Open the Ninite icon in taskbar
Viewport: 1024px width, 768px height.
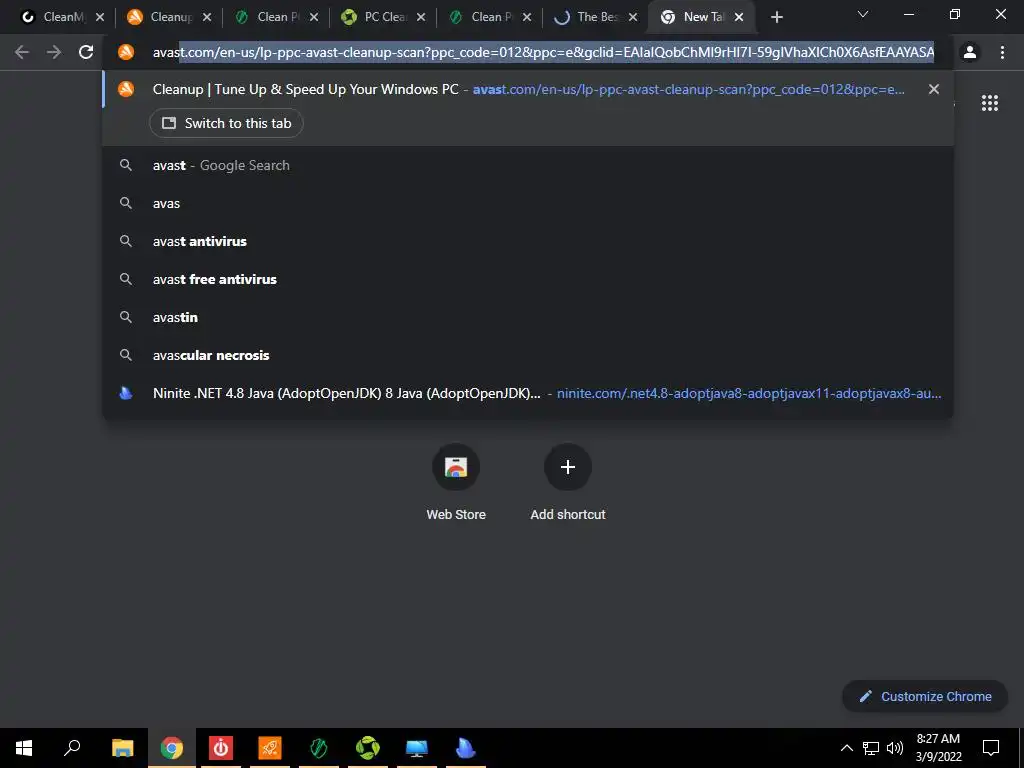click(x=466, y=748)
